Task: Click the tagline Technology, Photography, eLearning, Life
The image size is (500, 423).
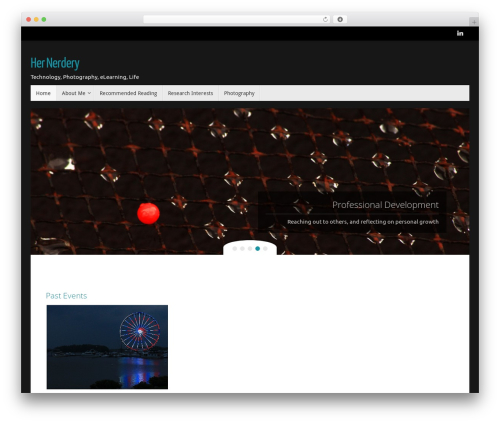Action: point(85,77)
